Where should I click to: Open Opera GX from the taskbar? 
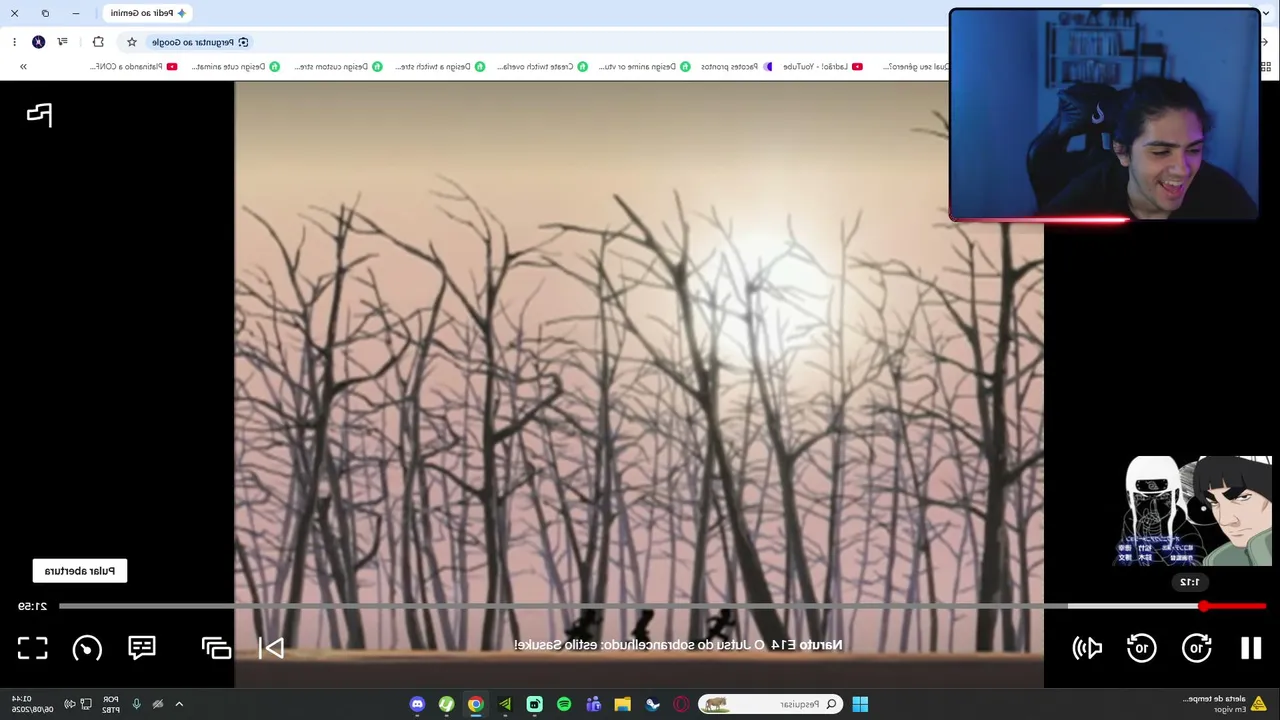tap(682, 704)
